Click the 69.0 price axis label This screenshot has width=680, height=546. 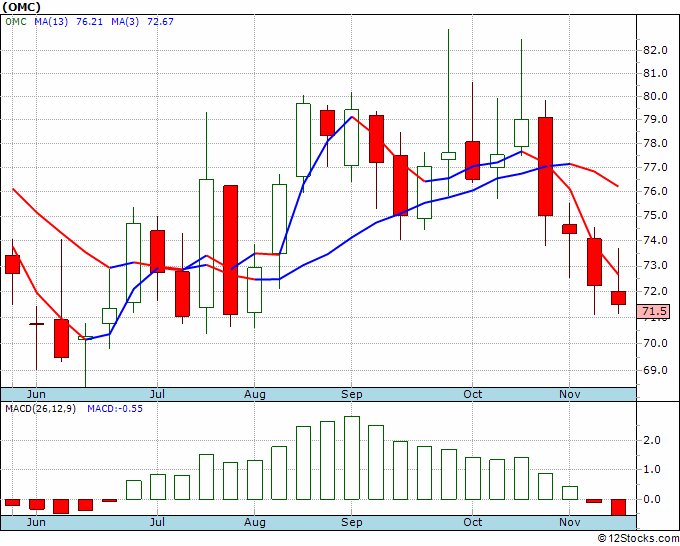tap(655, 370)
